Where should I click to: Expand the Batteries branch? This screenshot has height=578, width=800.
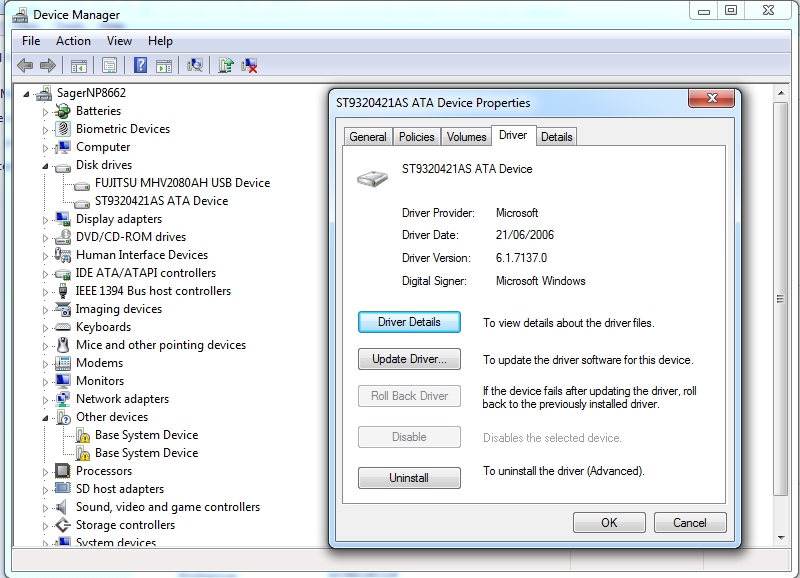pos(45,112)
